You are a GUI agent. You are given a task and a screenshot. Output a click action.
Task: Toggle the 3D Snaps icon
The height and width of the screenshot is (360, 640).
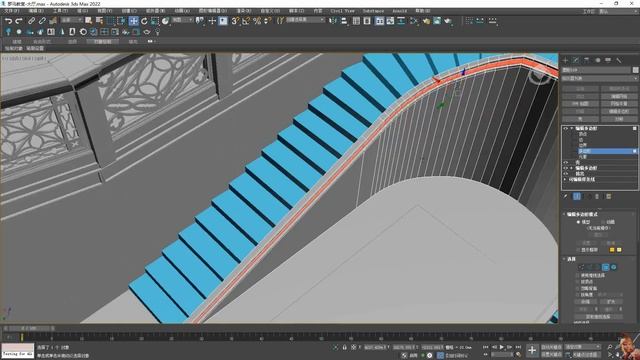pos(236,20)
